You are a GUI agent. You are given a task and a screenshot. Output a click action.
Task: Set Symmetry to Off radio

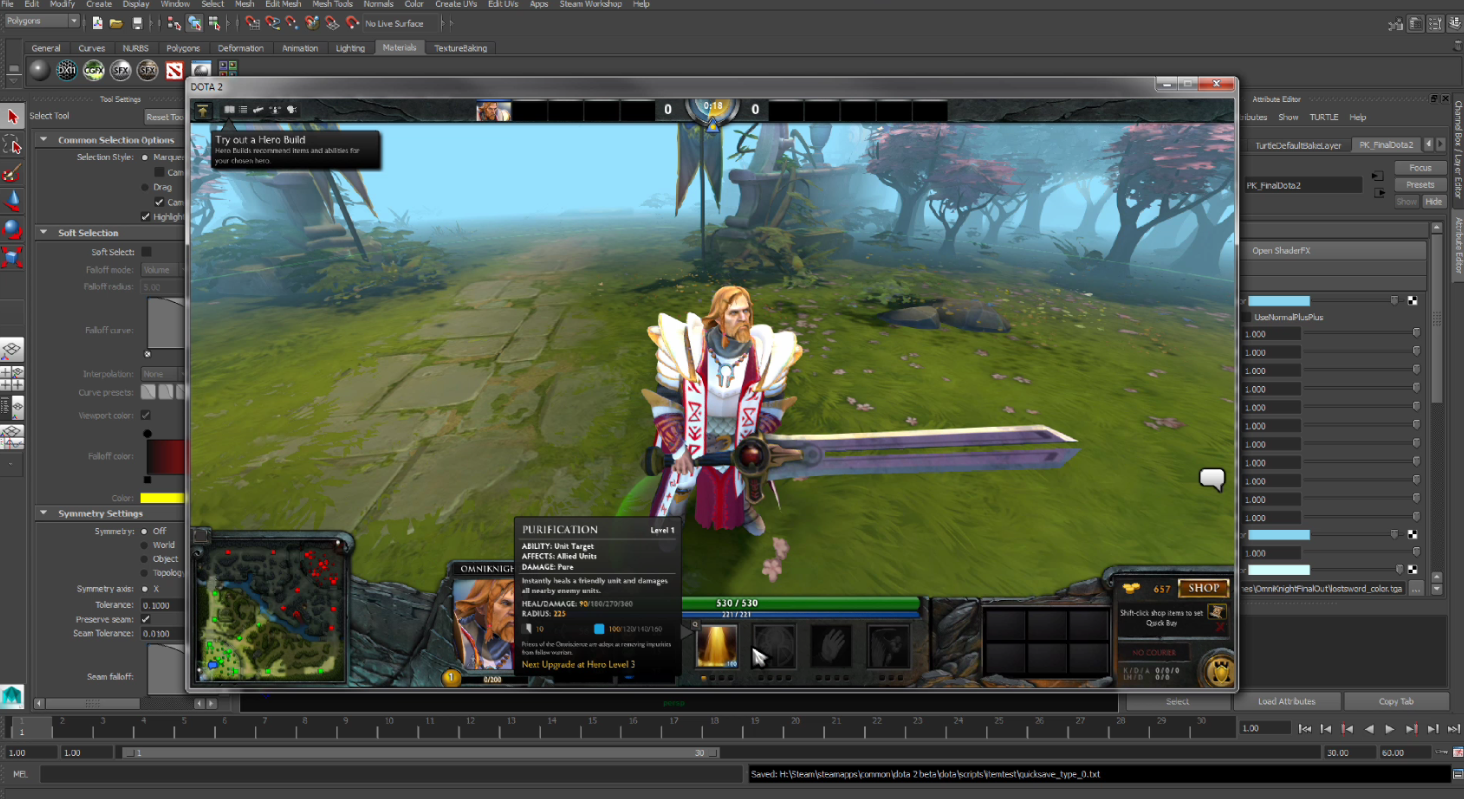(145, 531)
